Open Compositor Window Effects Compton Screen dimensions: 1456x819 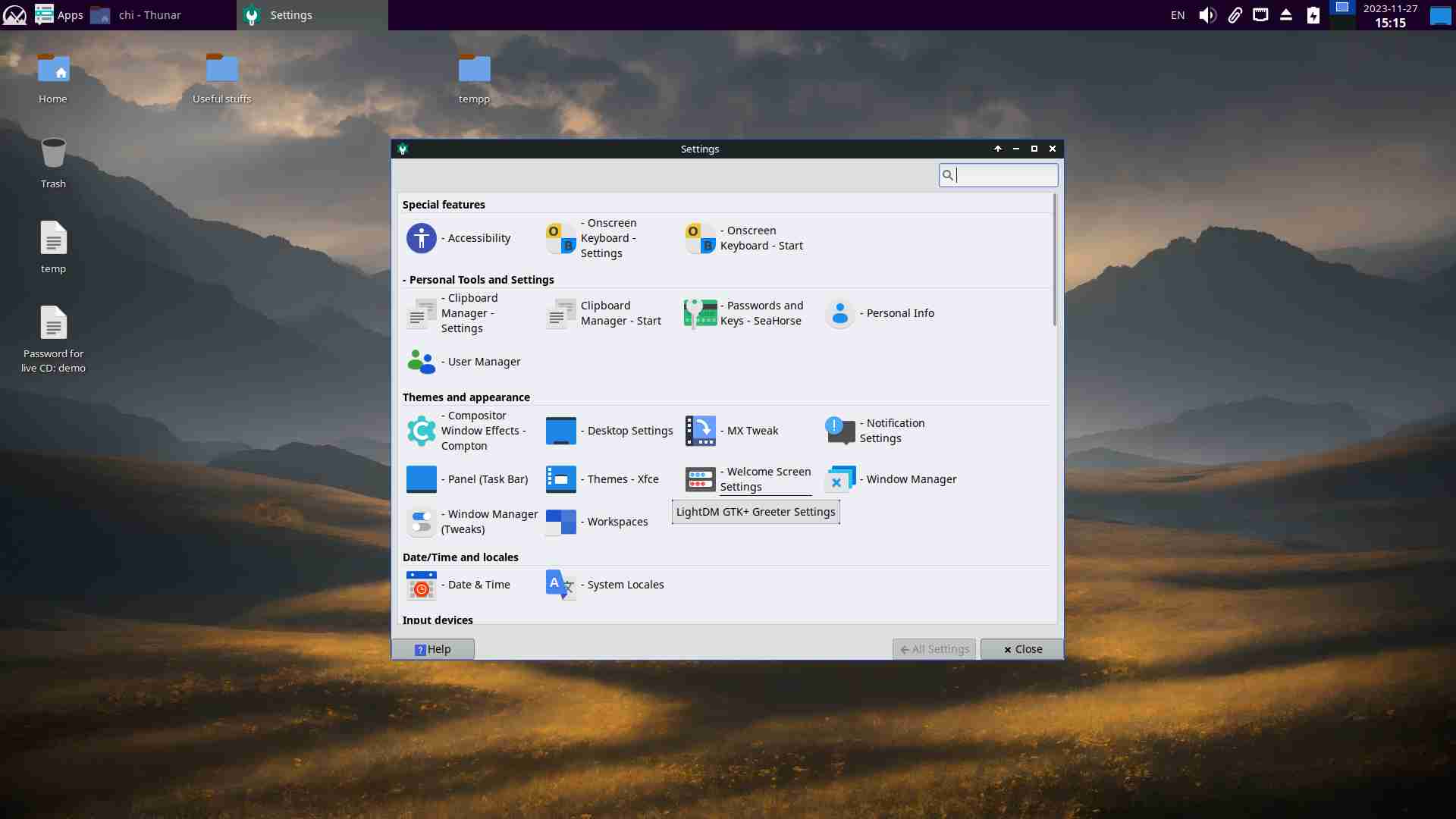tap(422, 431)
